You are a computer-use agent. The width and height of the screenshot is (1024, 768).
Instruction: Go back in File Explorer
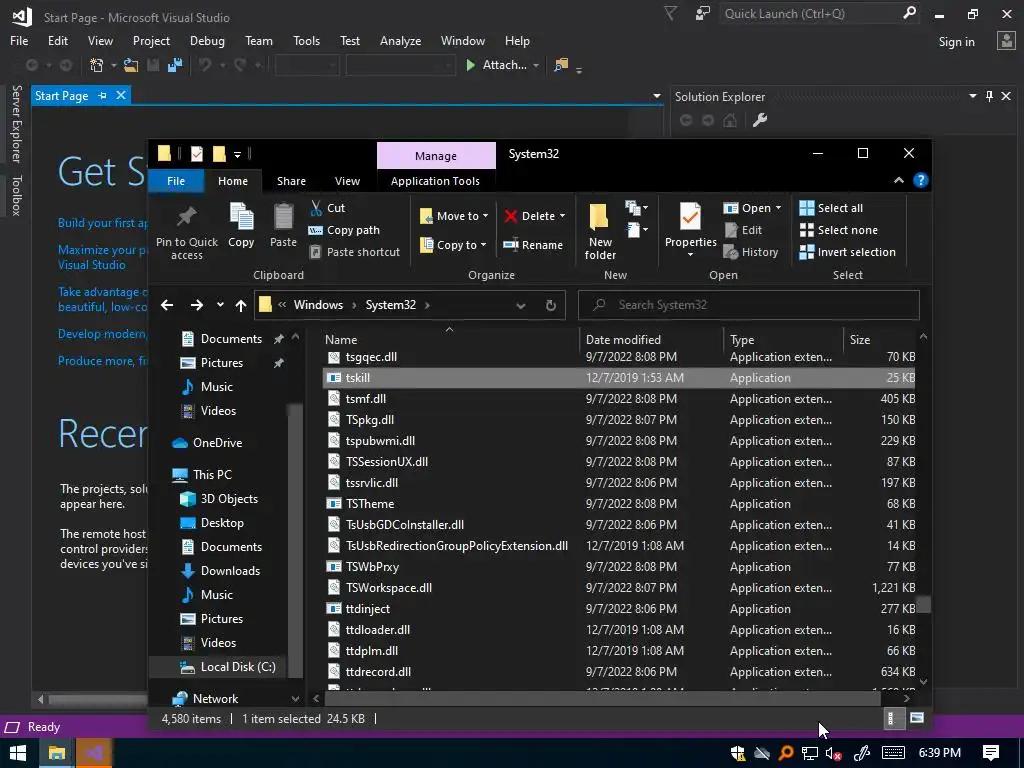(167, 305)
